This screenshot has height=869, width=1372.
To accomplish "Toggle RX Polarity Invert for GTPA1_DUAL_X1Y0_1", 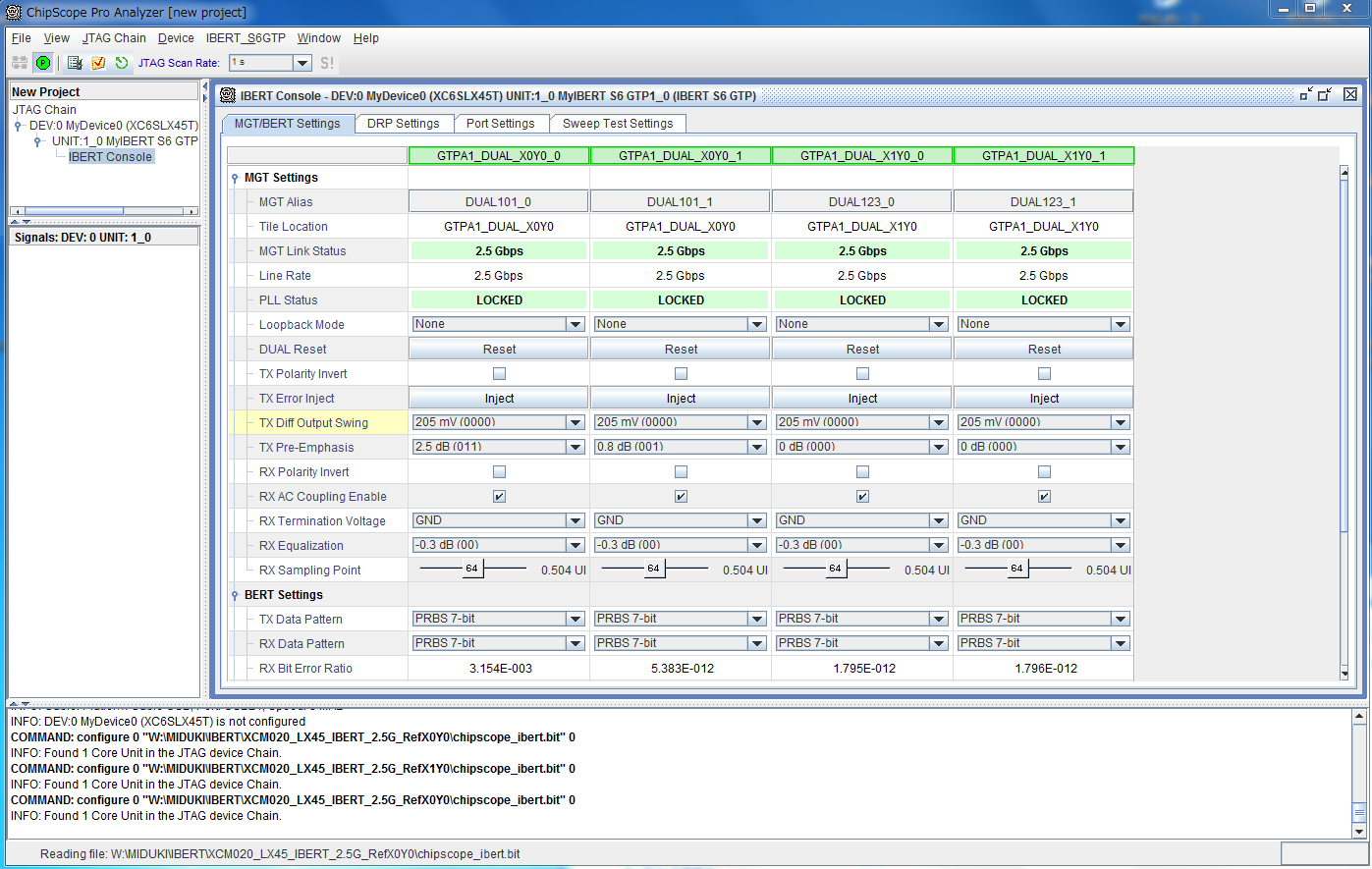I will [1044, 471].
